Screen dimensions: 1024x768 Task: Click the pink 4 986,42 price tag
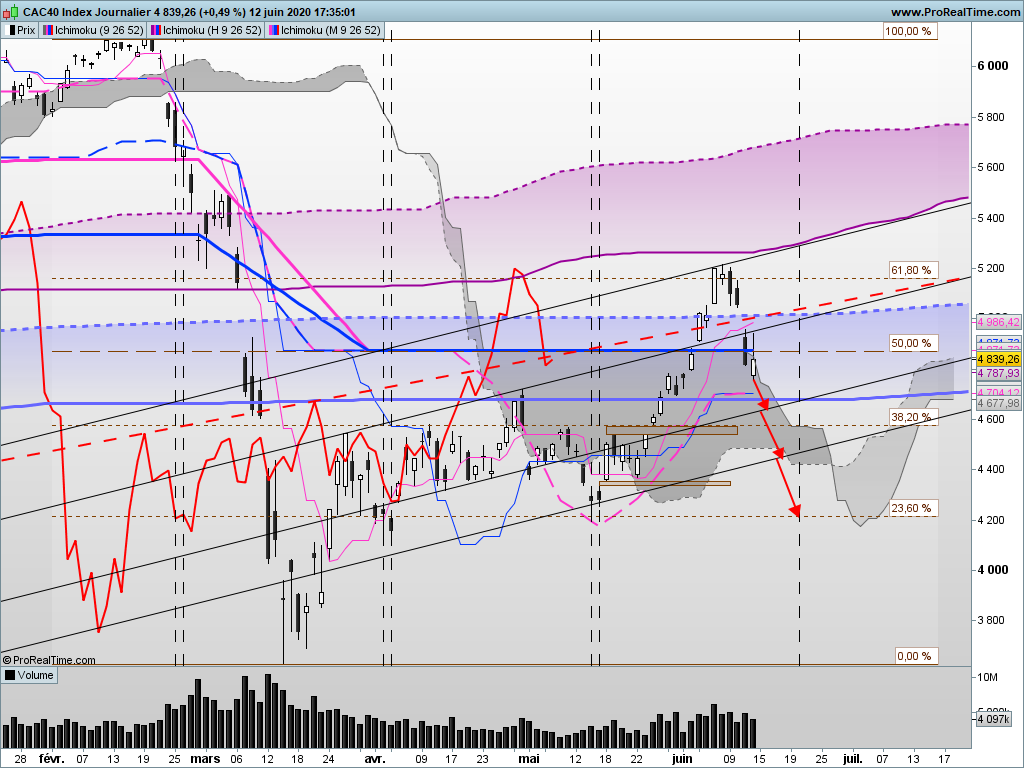click(998, 322)
